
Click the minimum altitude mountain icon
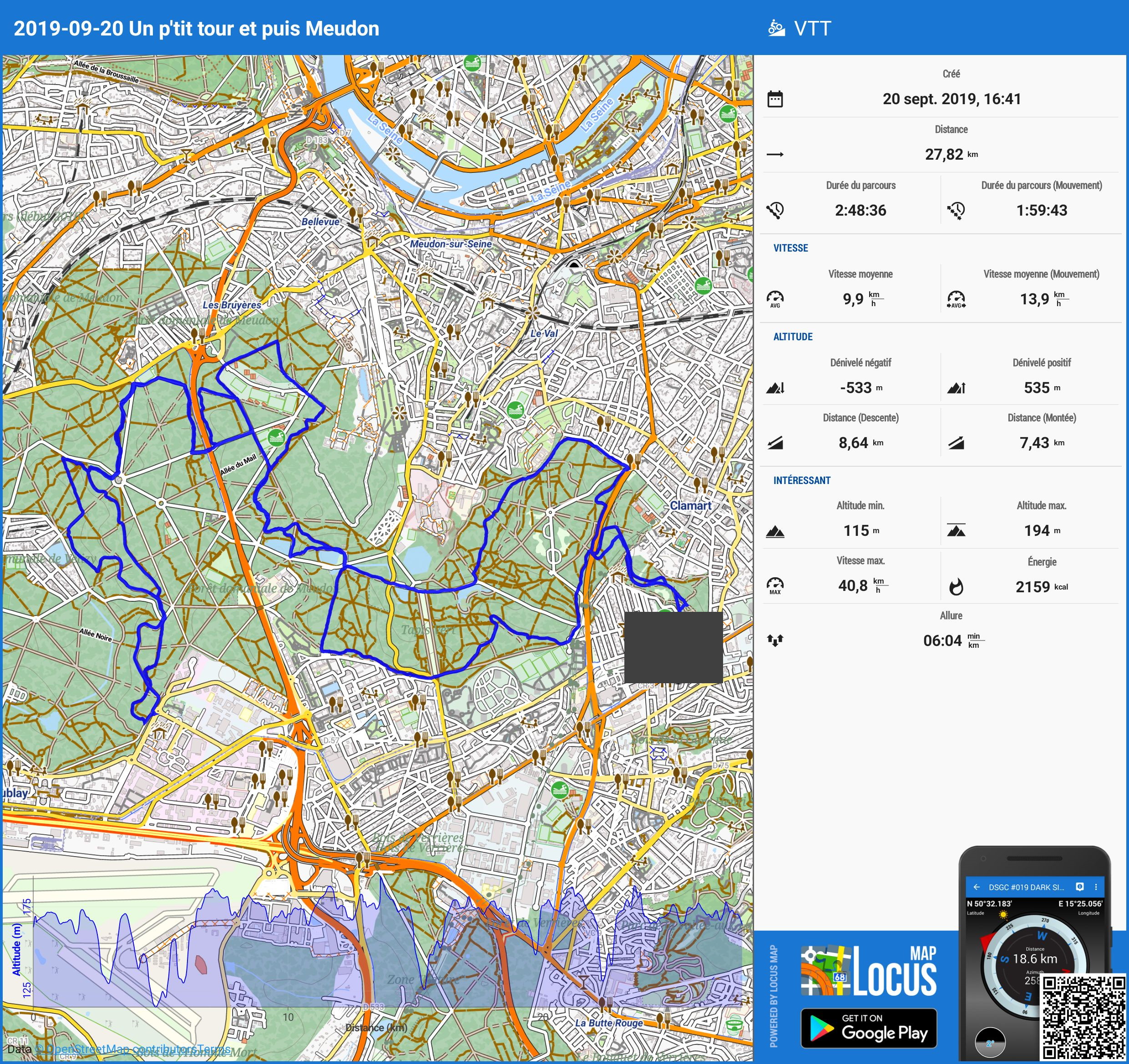775,531
